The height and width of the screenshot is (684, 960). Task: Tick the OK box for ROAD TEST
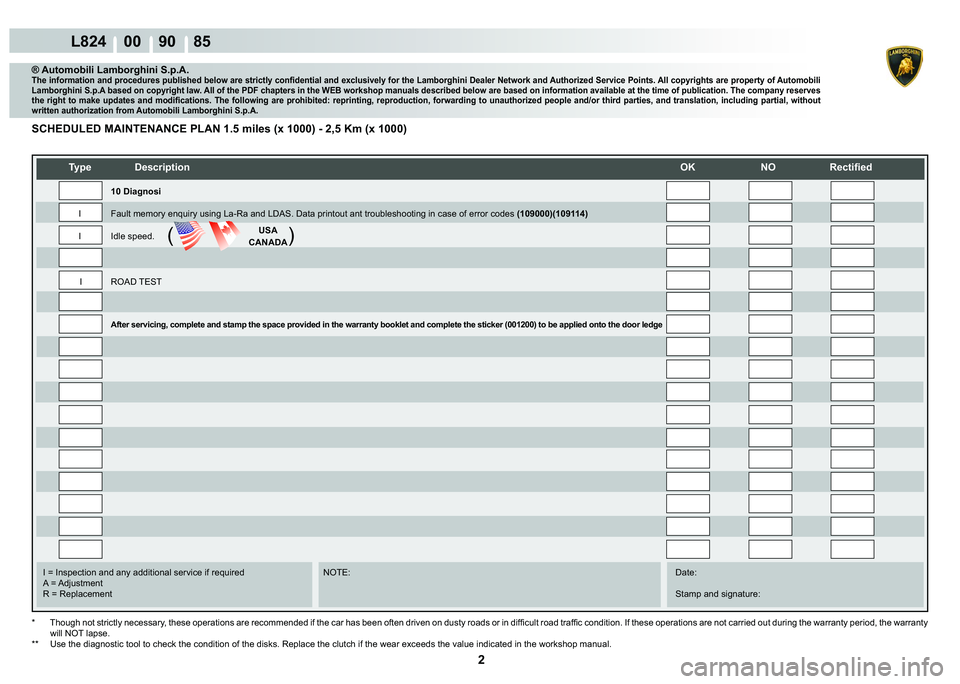pyautogui.click(x=688, y=280)
